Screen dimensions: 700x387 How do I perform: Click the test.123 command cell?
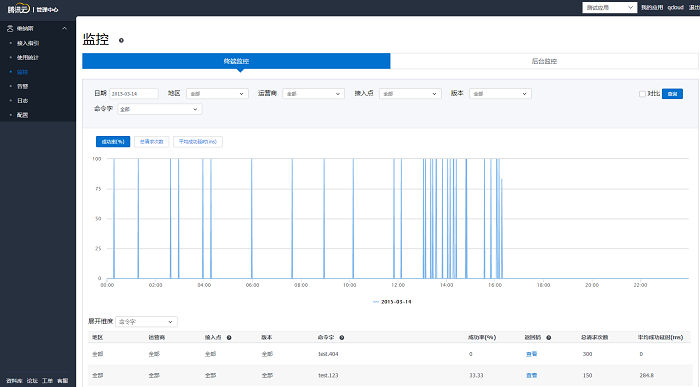328,375
